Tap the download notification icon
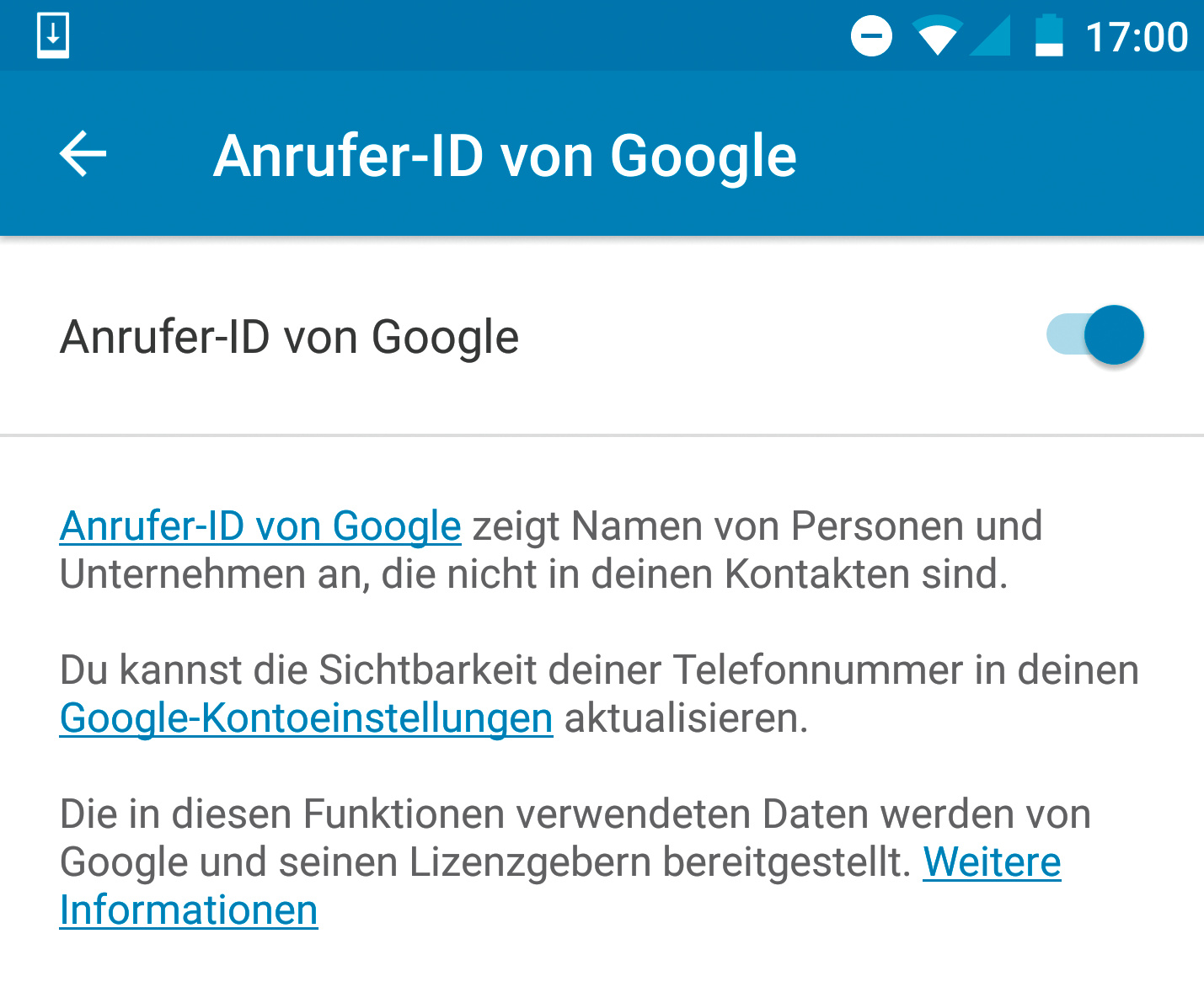1204x1003 pixels. 53,36
